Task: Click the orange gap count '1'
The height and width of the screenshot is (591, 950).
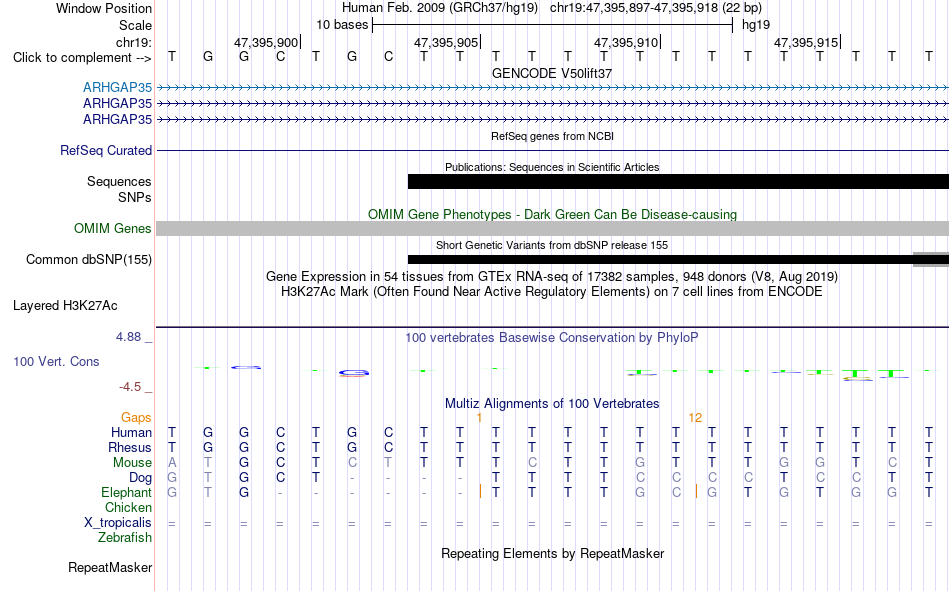Action: [x=479, y=418]
